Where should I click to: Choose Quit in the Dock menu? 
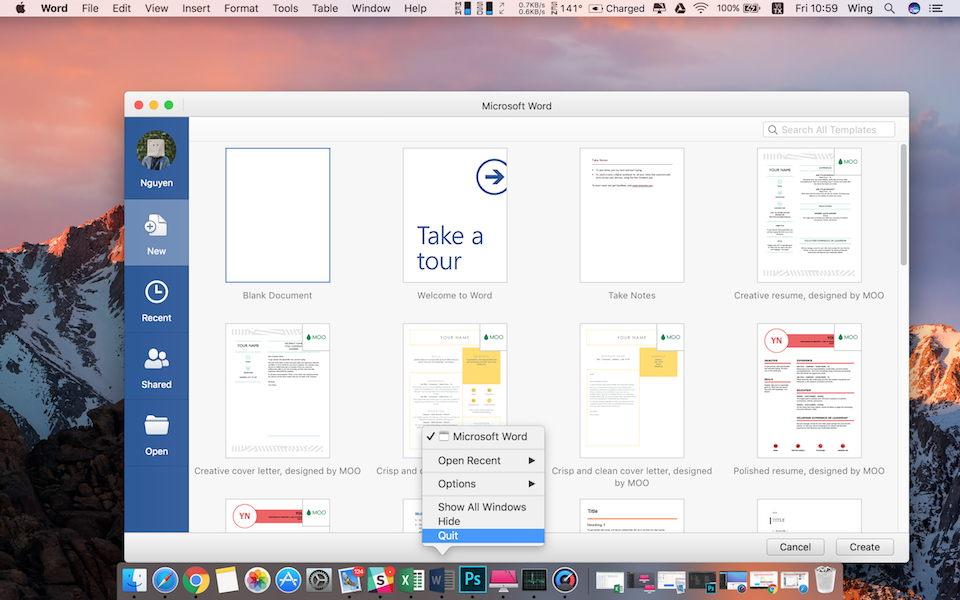(483, 535)
